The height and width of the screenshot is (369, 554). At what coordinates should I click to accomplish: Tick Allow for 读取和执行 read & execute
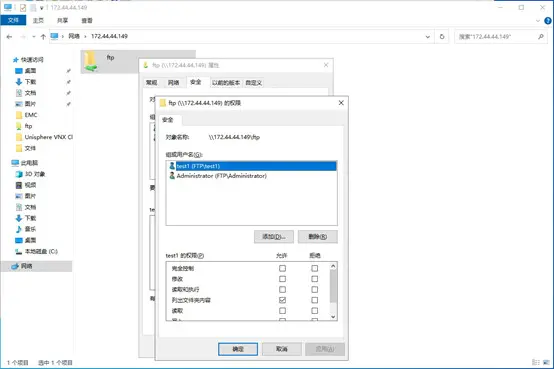tap(282, 289)
